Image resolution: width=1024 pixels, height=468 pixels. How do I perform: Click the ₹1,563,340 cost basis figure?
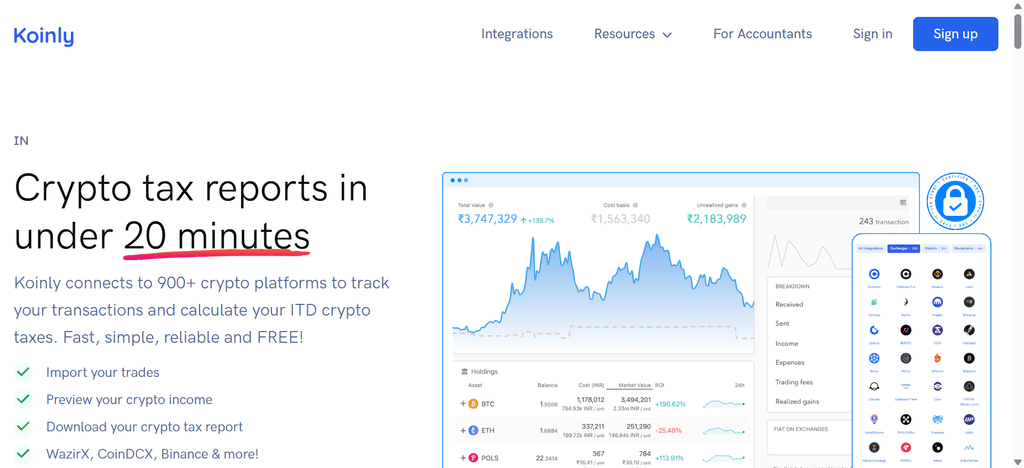click(x=620, y=219)
